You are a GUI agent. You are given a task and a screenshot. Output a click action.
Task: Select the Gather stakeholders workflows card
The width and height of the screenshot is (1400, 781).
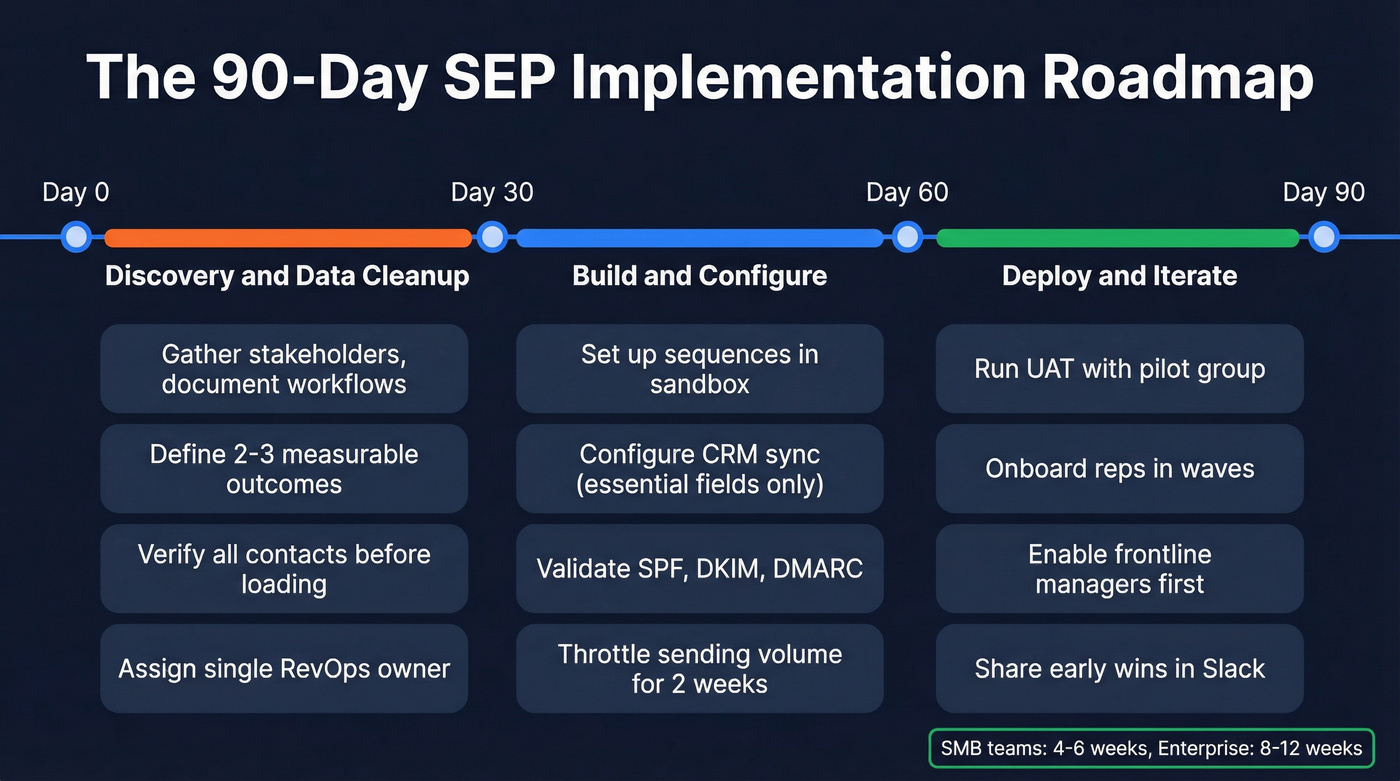(284, 368)
